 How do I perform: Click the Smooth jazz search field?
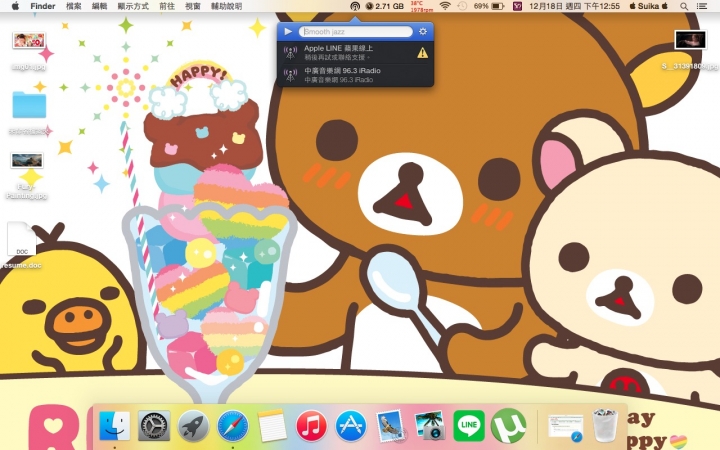click(356, 32)
